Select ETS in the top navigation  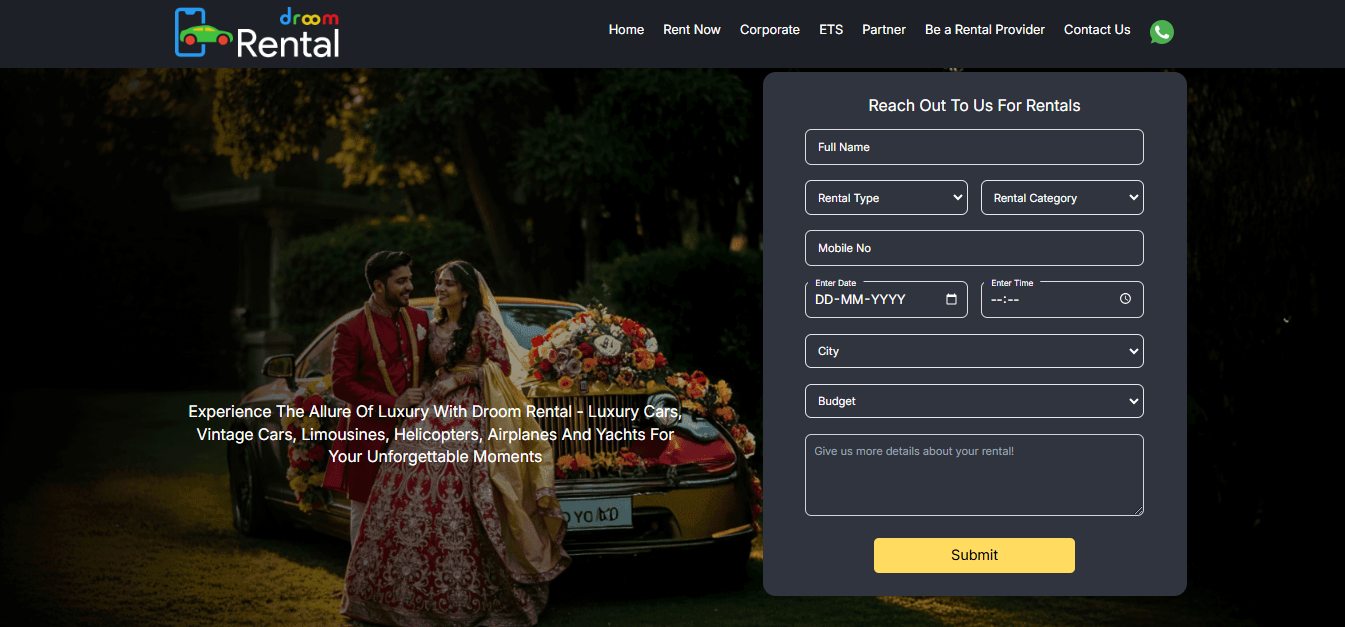coord(831,30)
